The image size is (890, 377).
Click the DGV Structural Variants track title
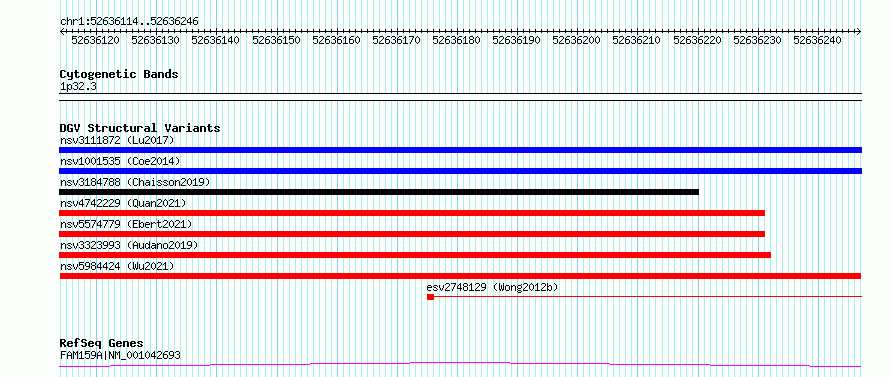pyautogui.click(x=140, y=128)
